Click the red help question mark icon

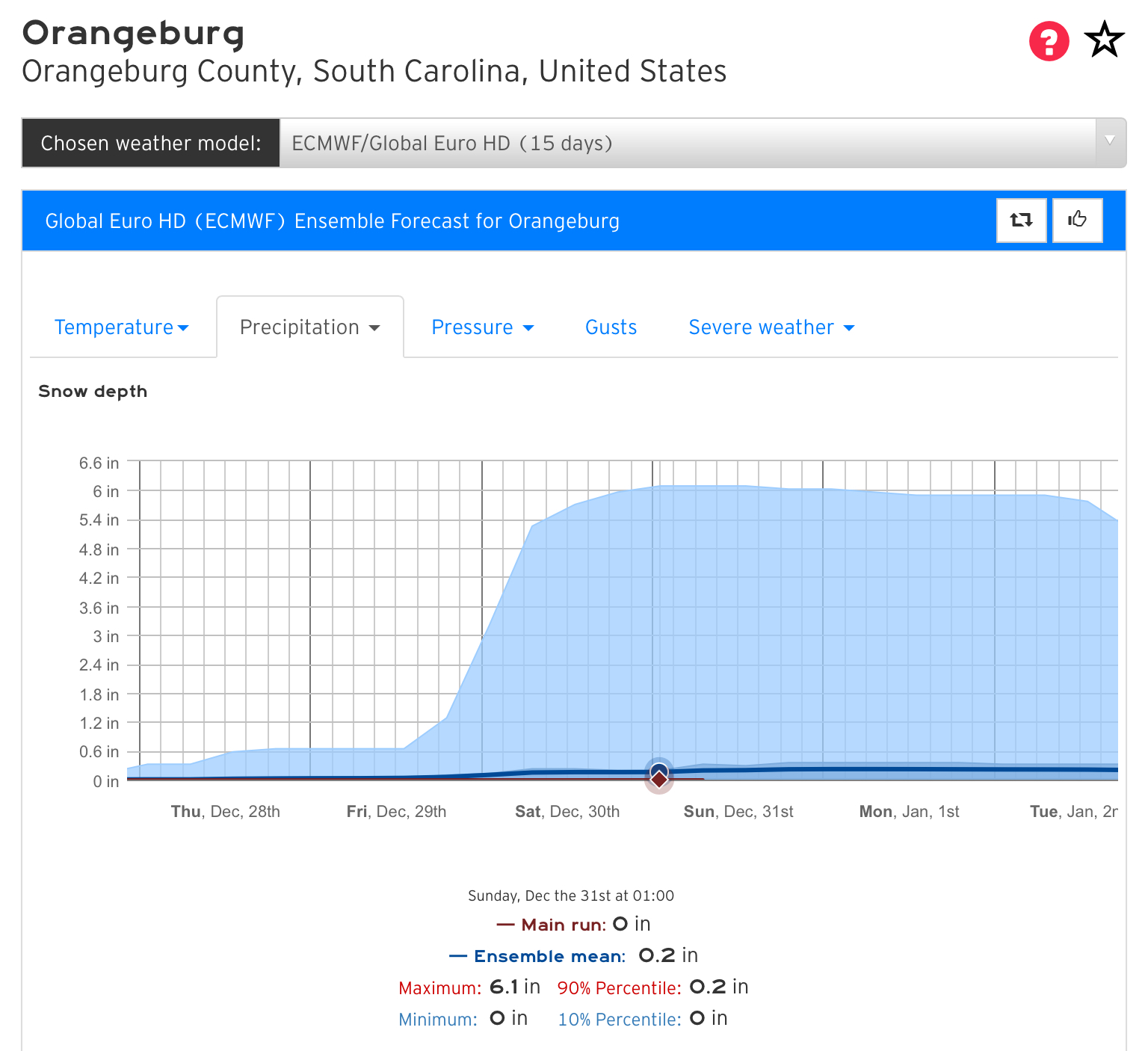tap(1049, 41)
